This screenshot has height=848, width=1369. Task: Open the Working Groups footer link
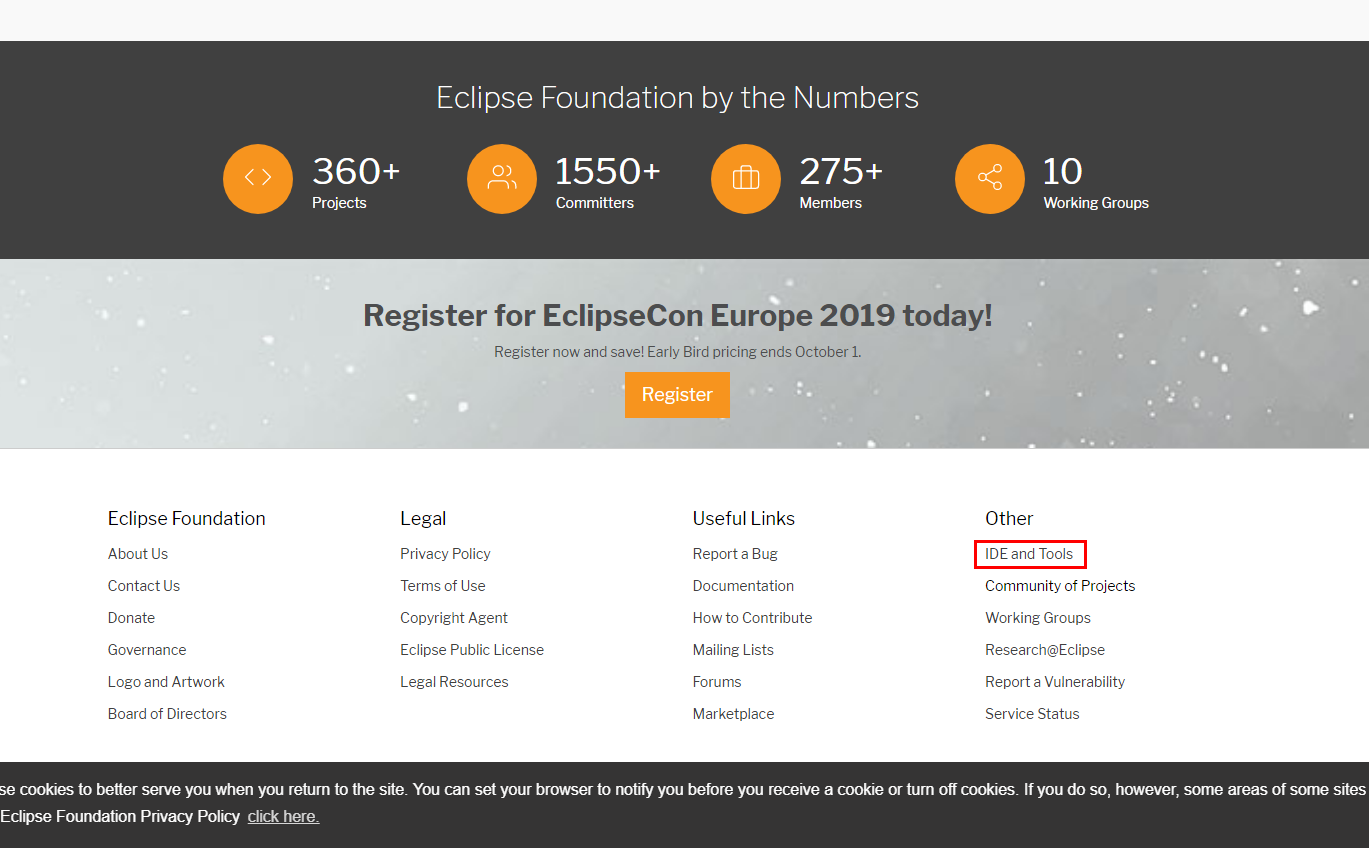(1038, 618)
